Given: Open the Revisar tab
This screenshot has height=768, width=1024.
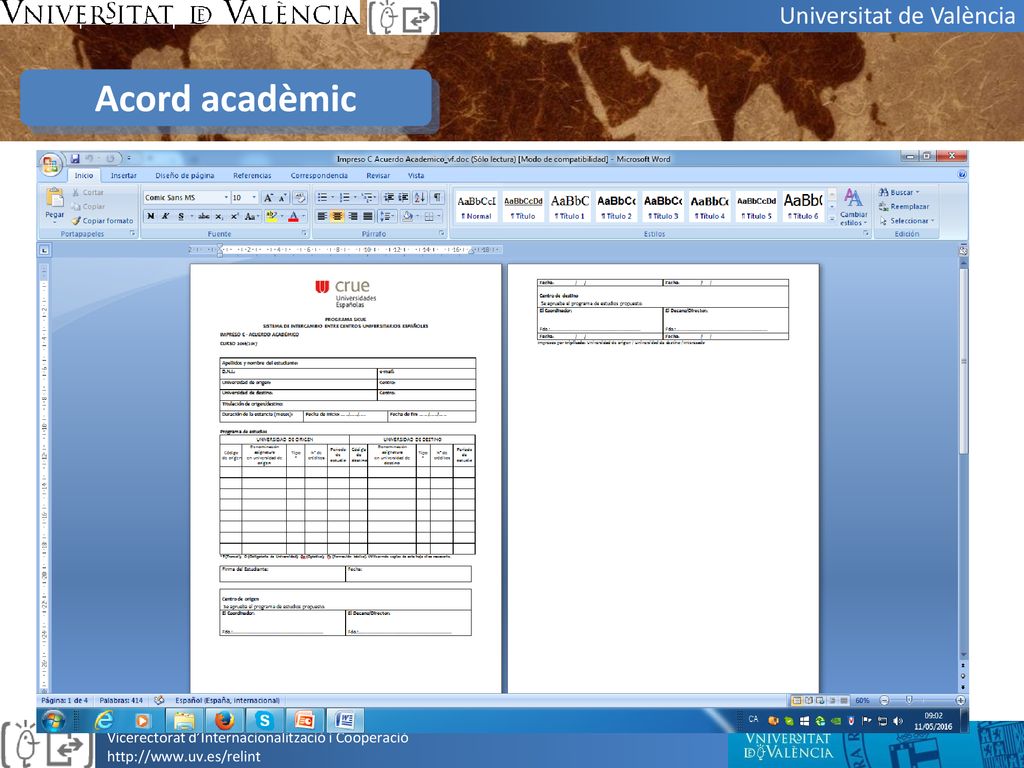Looking at the screenshot, I should 378,176.
